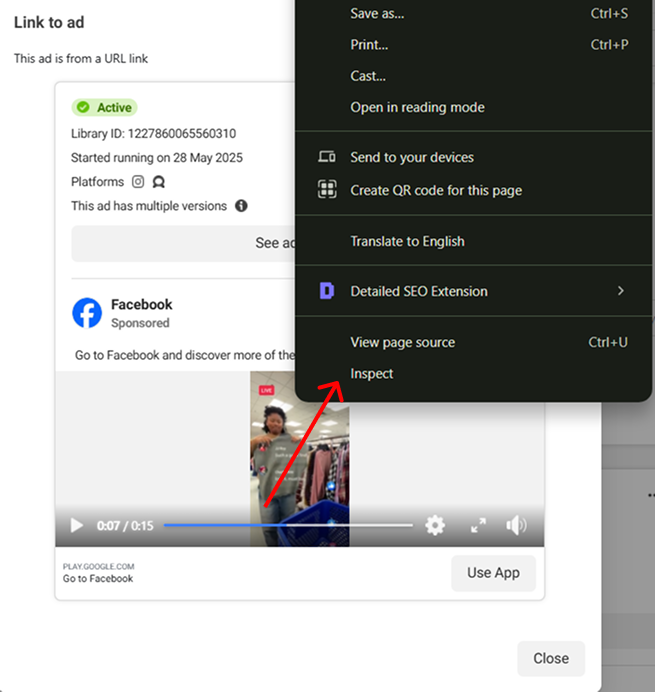Expand video to fullscreen
Image resolution: width=655 pixels, height=692 pixels.
(x=478, y=525)
